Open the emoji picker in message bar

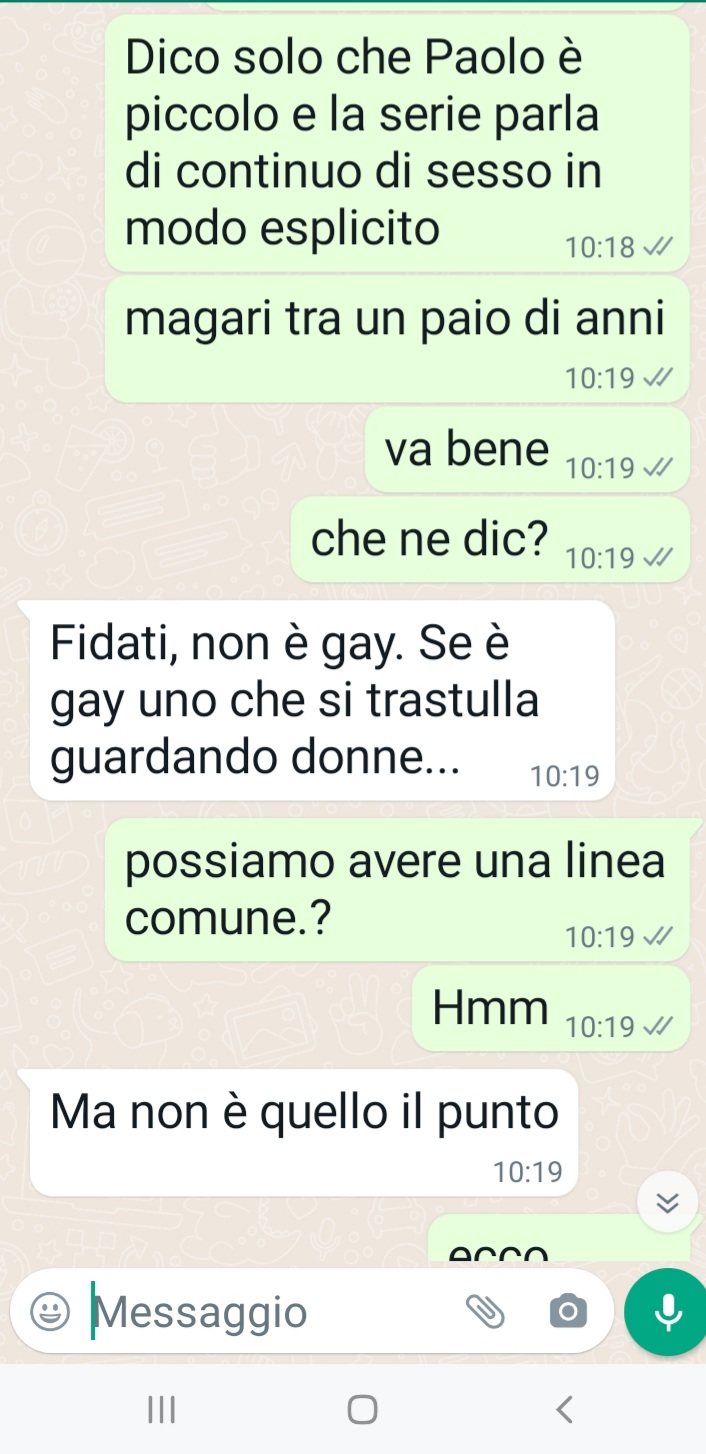[49, 1311]
